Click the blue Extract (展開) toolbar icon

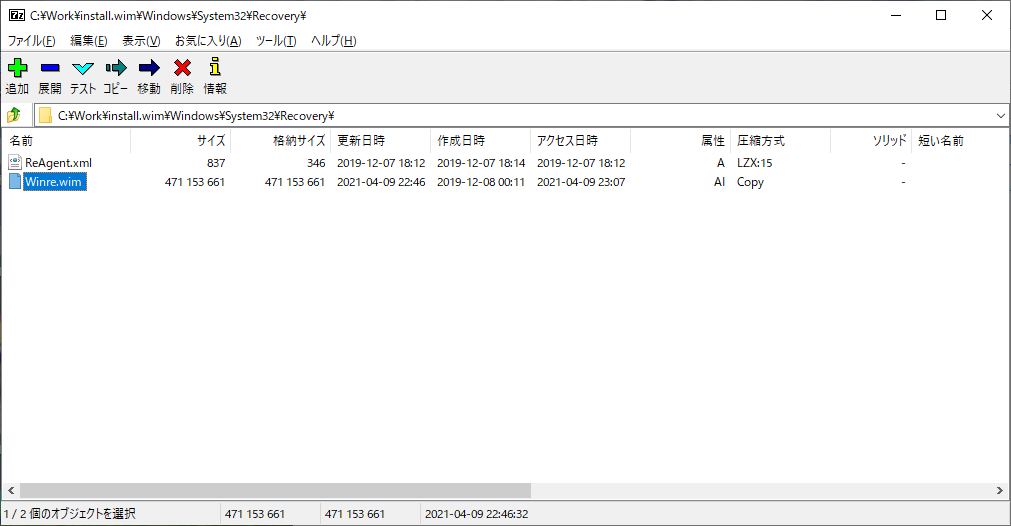pyautogui.click(x=50, y=68)
